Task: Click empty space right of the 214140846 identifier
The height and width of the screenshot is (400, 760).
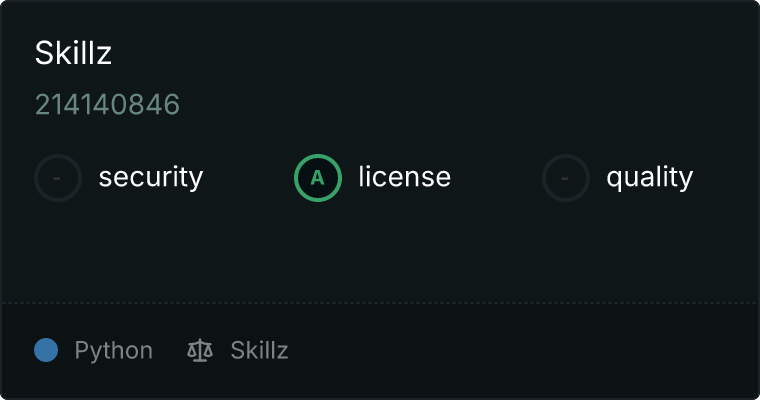Action: pos(465,104)
